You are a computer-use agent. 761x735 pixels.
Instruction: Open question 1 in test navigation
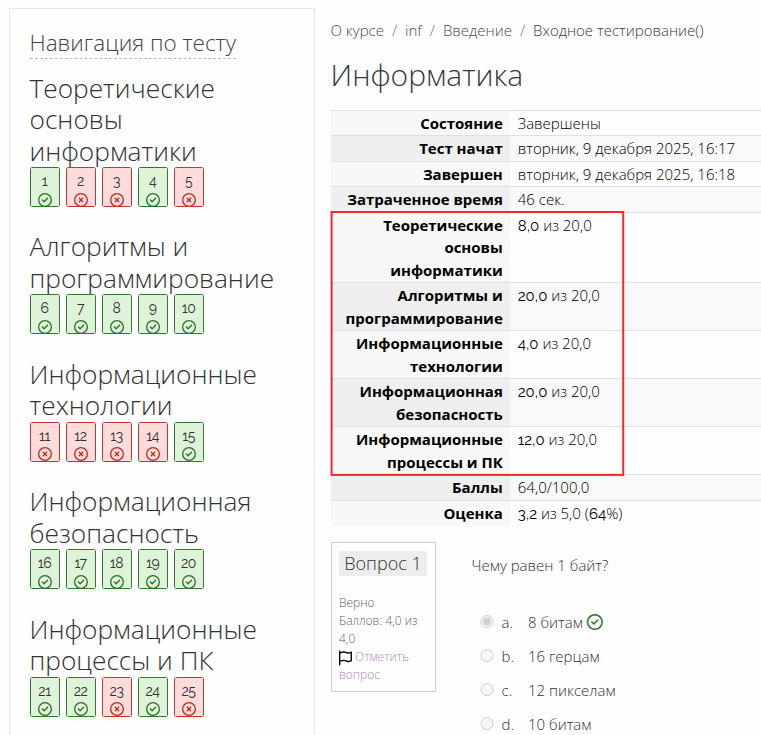click(45, 188)
